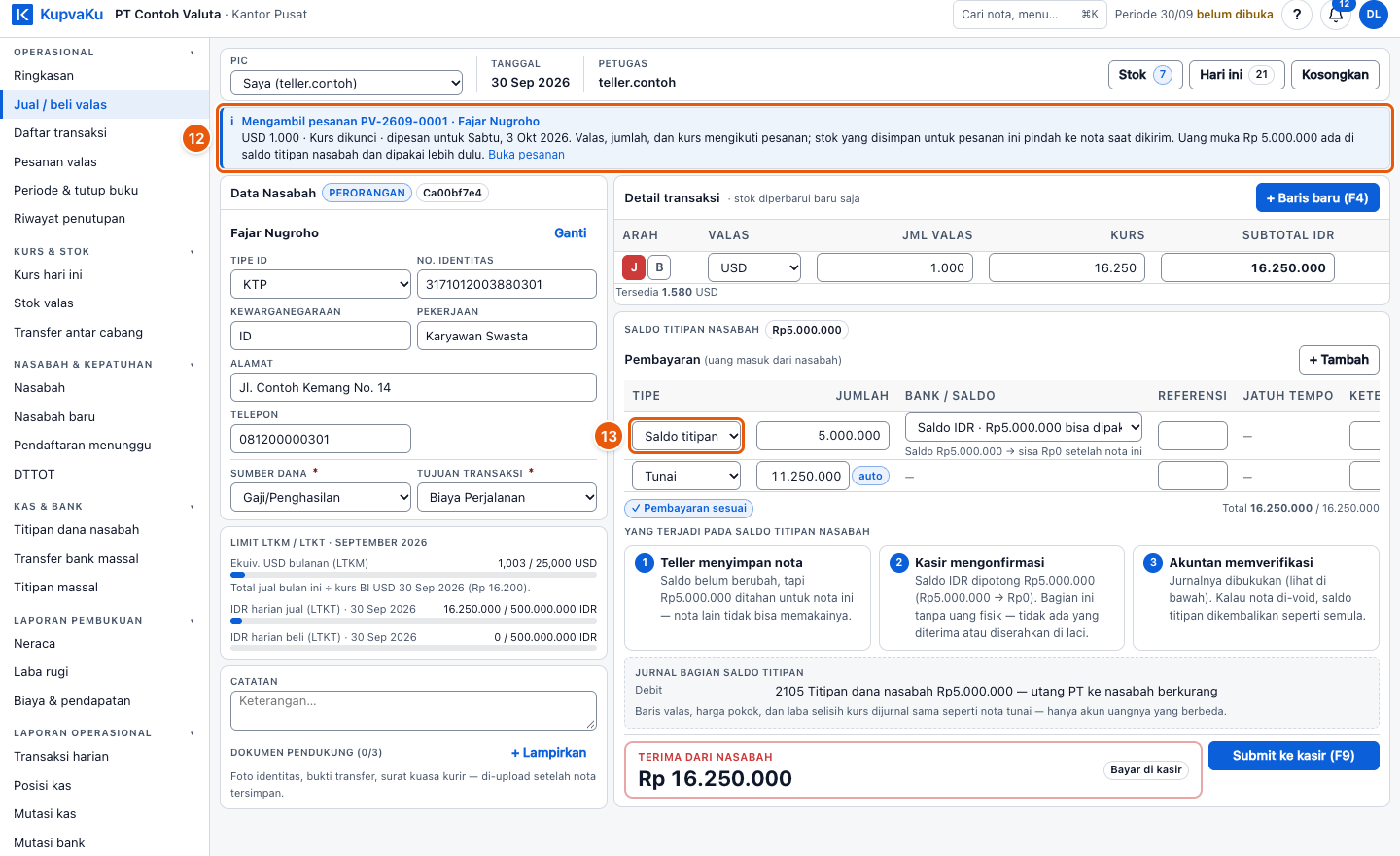This screenshot has height=856, width=1400.
Task: Submit ke kasir (F9)
Action: click(1293, 756)
